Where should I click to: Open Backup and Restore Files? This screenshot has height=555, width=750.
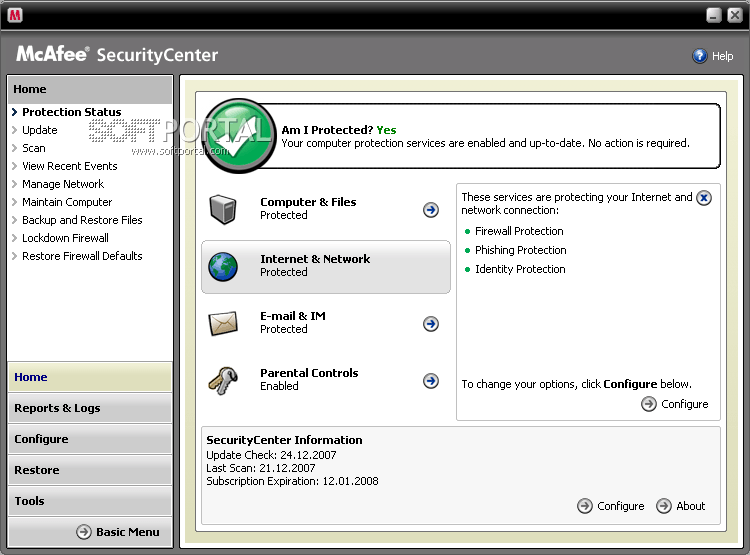(x=82, y=220)
